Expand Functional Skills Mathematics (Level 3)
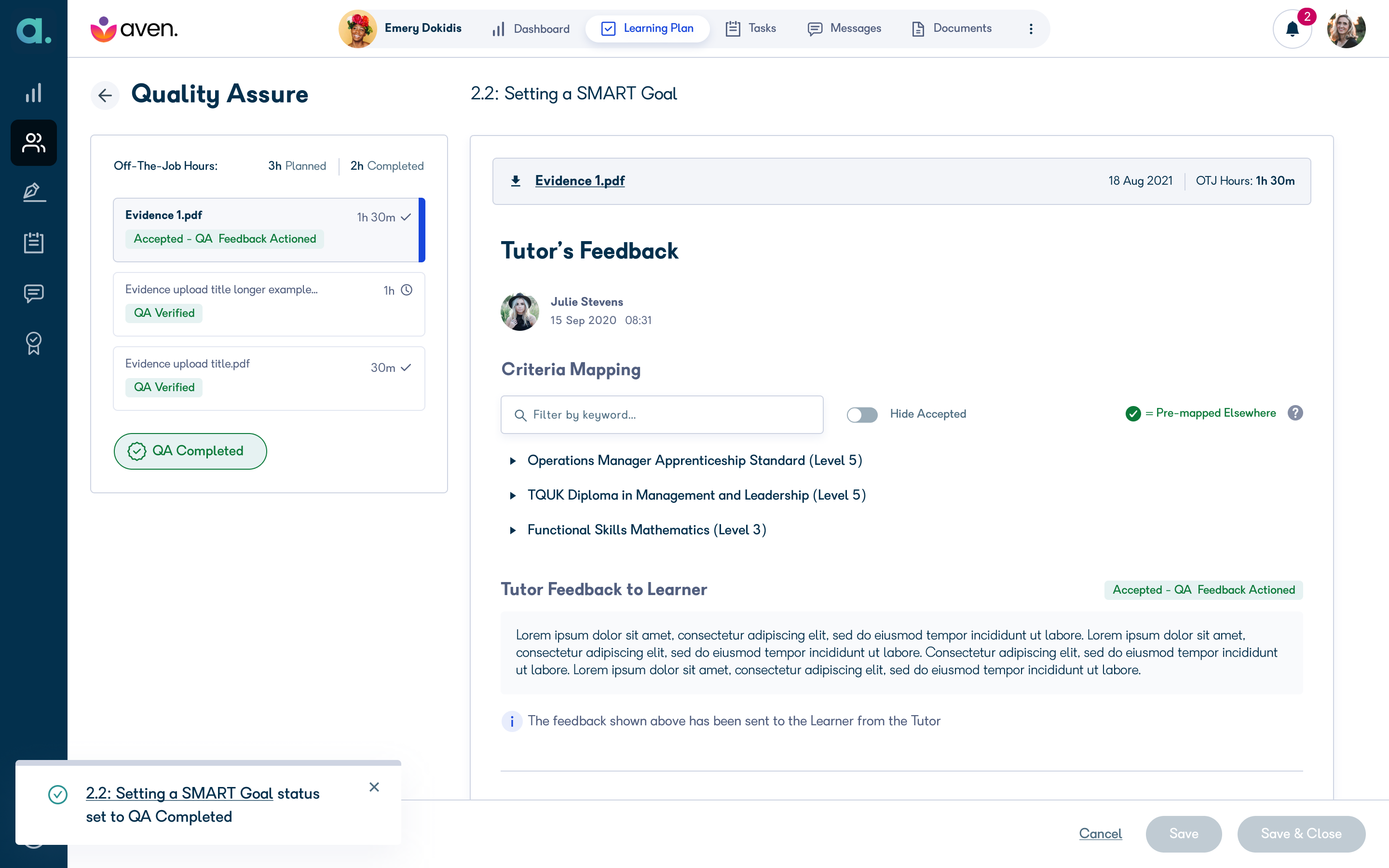 click(x=513, y=530)
